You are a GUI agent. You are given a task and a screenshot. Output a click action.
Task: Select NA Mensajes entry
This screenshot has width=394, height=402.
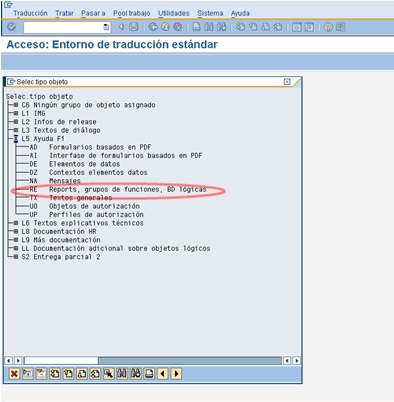55,181
